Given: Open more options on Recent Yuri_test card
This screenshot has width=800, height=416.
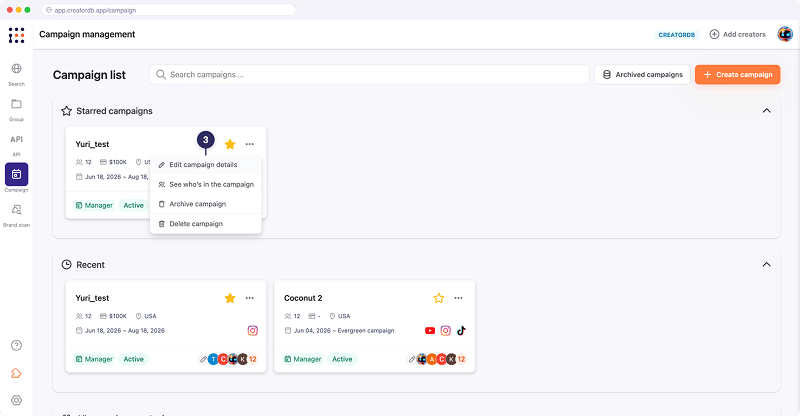Looking at the screenshot, I should tap(249, 298).
